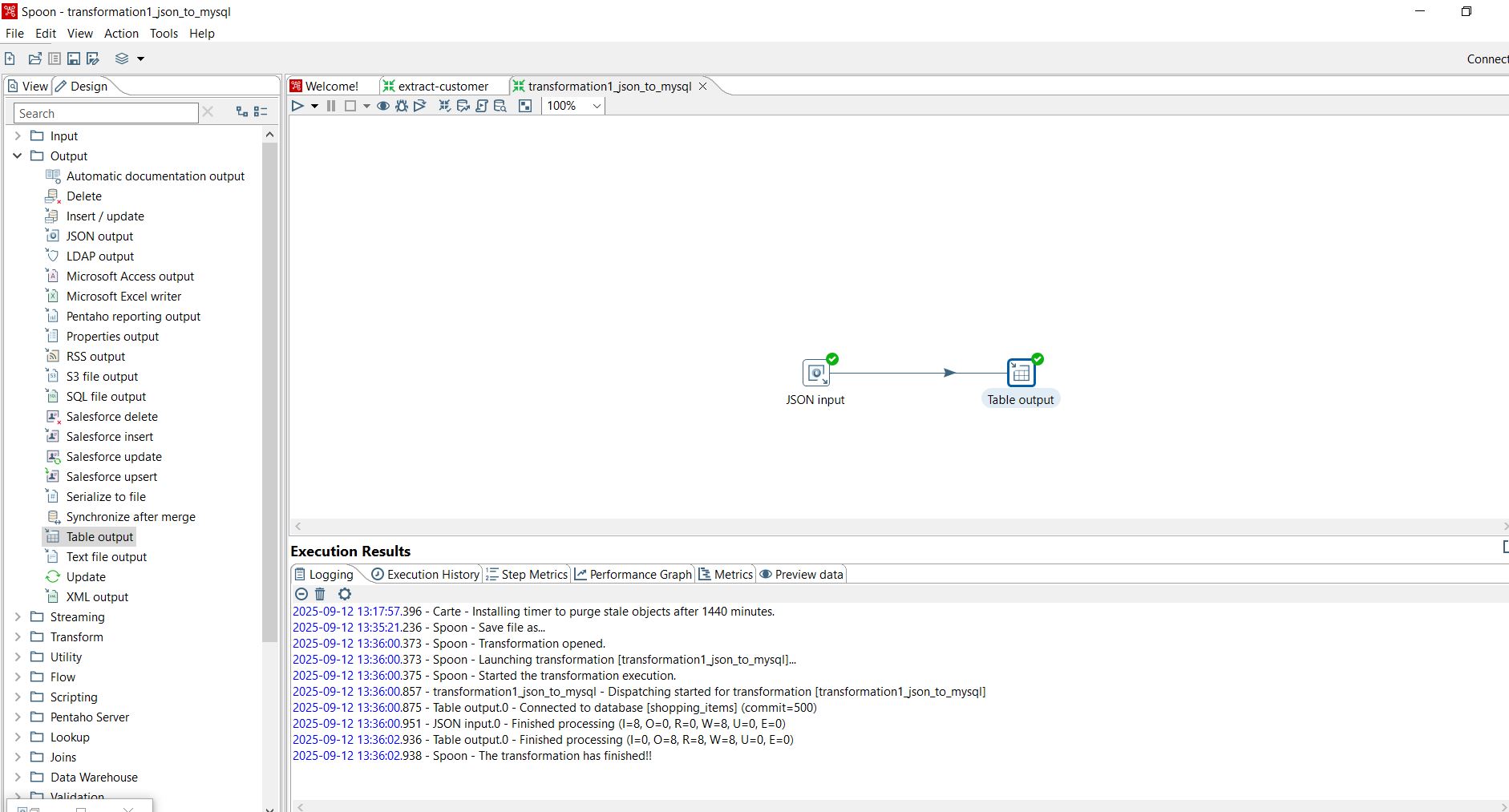The image size is (1509, 812).
Task: Pause the running transformation
Action: (x=331, y=106)
